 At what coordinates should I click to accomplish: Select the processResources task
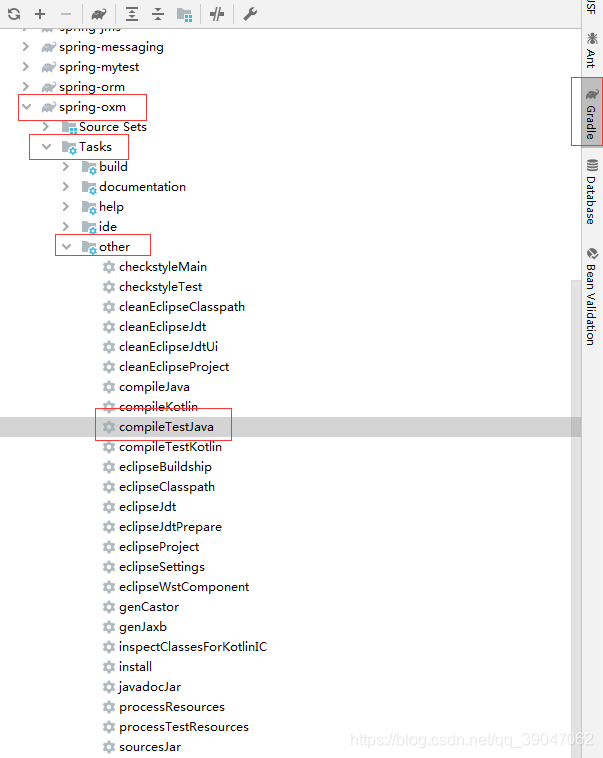pyautogui.click(x=172, y=707)
